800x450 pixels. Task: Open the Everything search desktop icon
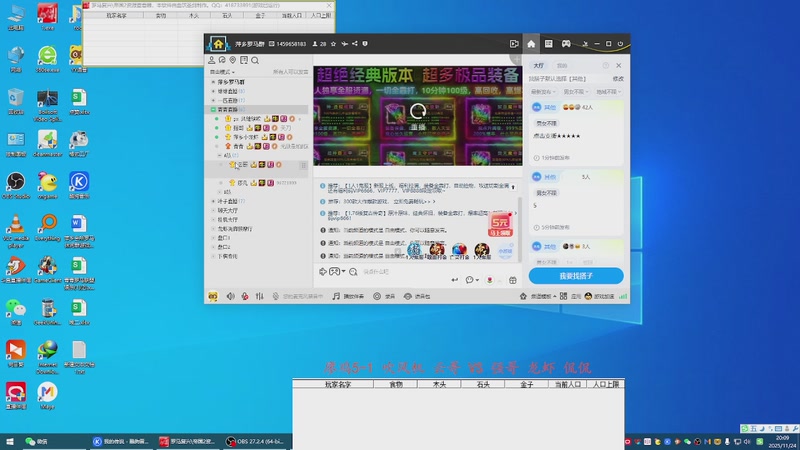point(47,228)
